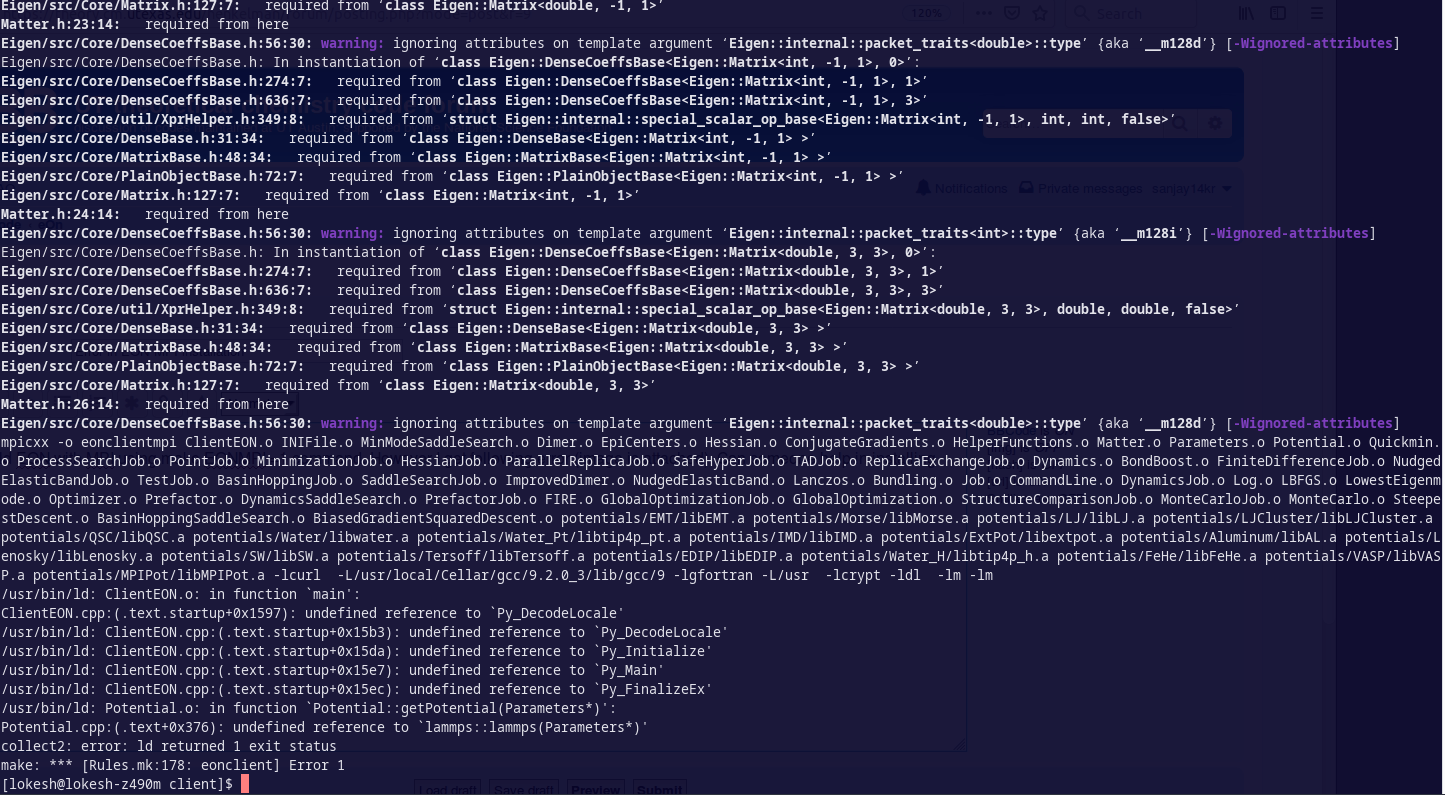
Task: Click the 'make: *** [Rules.mk:178: eonclient] Error 1' line
Action: click(x=173, y=765)
